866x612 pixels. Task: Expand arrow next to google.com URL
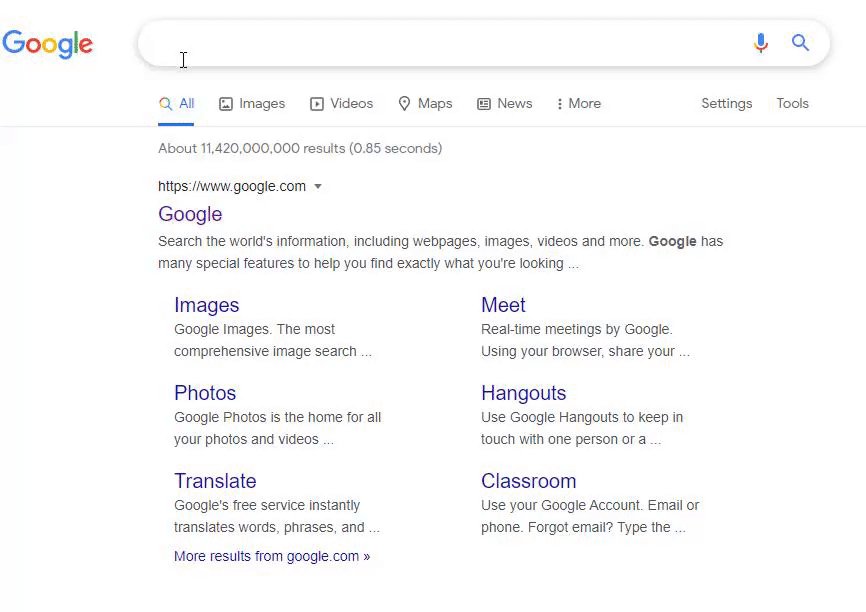click(x=318, y=187)
